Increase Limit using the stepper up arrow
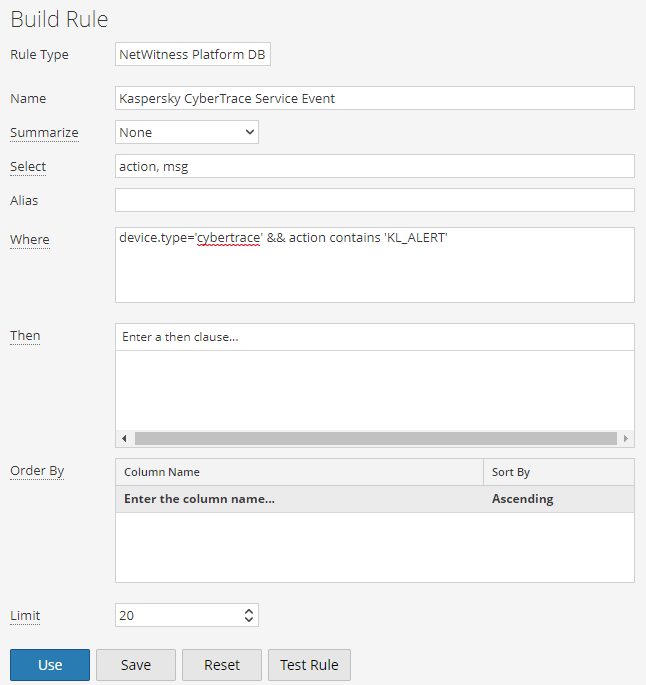Viewport: 646px width, 685px height. tap(249, 610)
